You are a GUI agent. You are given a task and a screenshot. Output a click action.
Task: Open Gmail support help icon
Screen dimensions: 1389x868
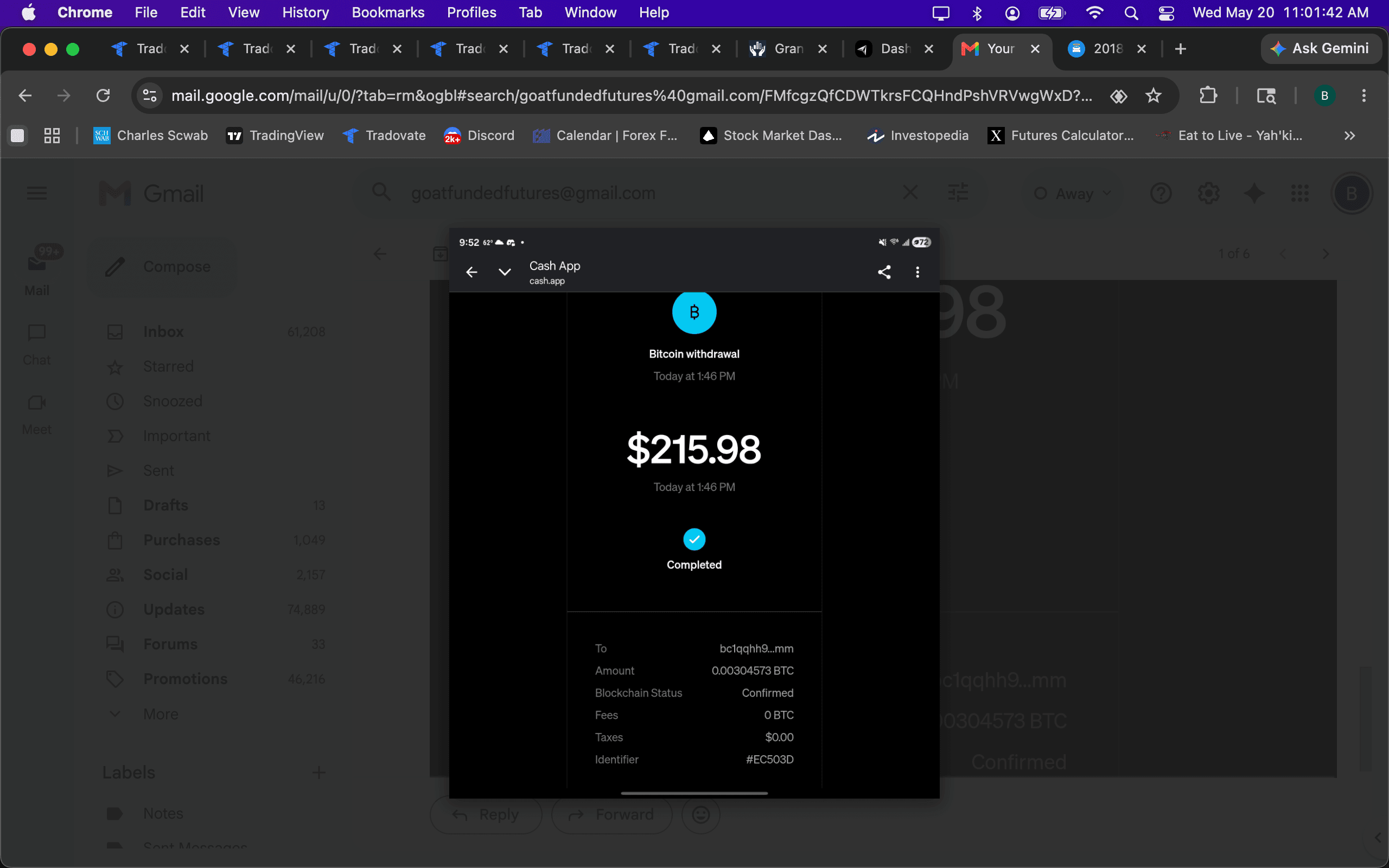click(1161, 194)
